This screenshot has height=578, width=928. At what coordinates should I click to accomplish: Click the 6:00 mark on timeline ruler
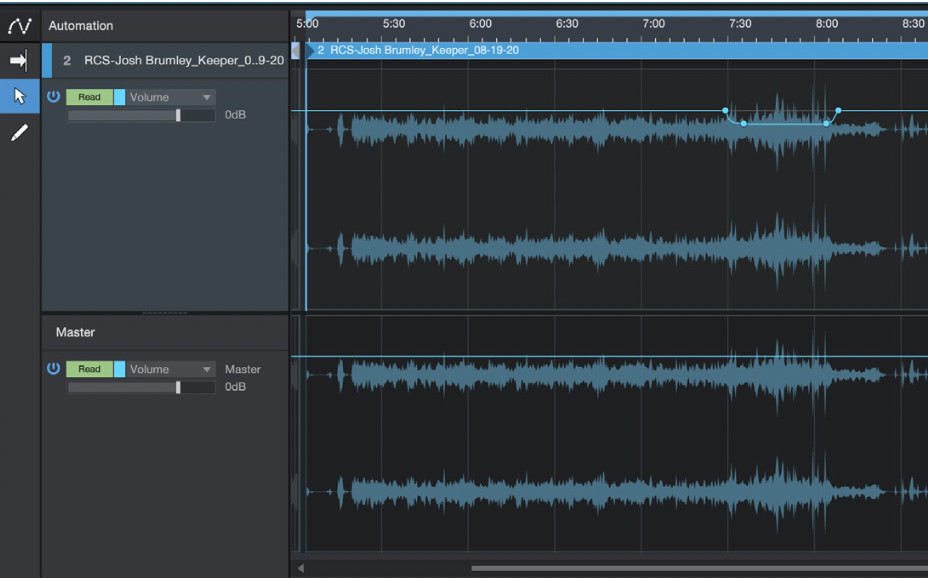[480, 24]
